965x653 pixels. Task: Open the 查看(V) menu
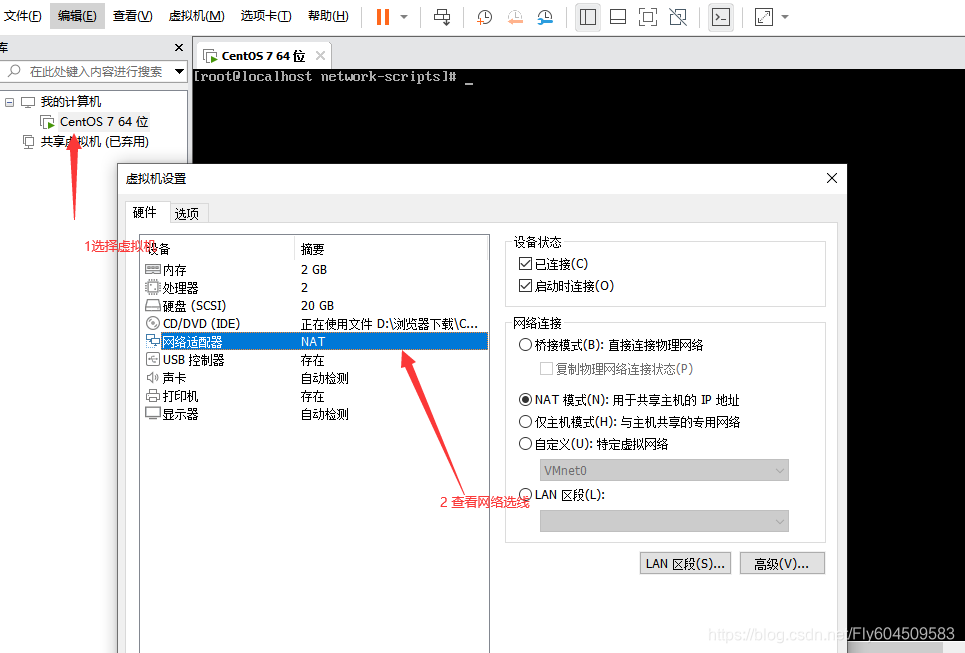pos(132,16)
